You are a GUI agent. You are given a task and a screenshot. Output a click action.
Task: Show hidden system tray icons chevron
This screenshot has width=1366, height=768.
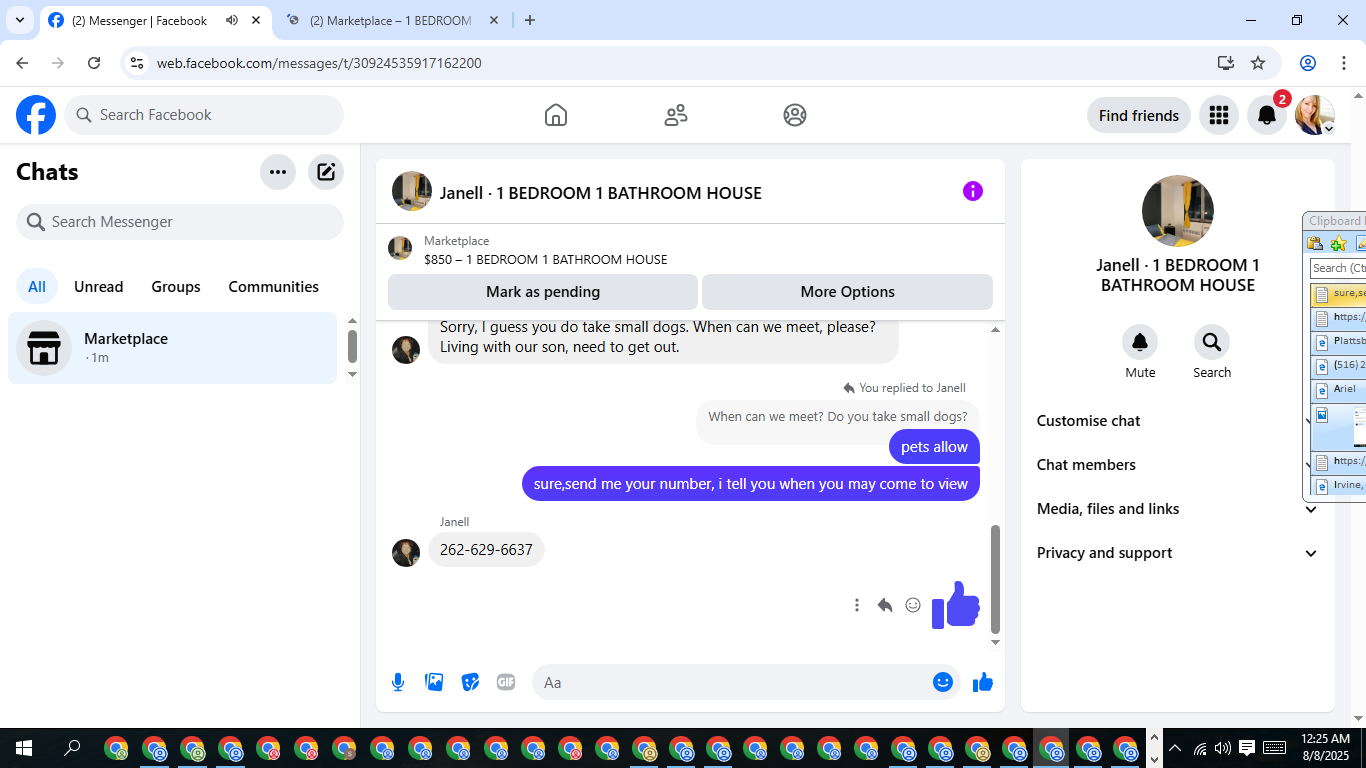tap(1175, 748)
